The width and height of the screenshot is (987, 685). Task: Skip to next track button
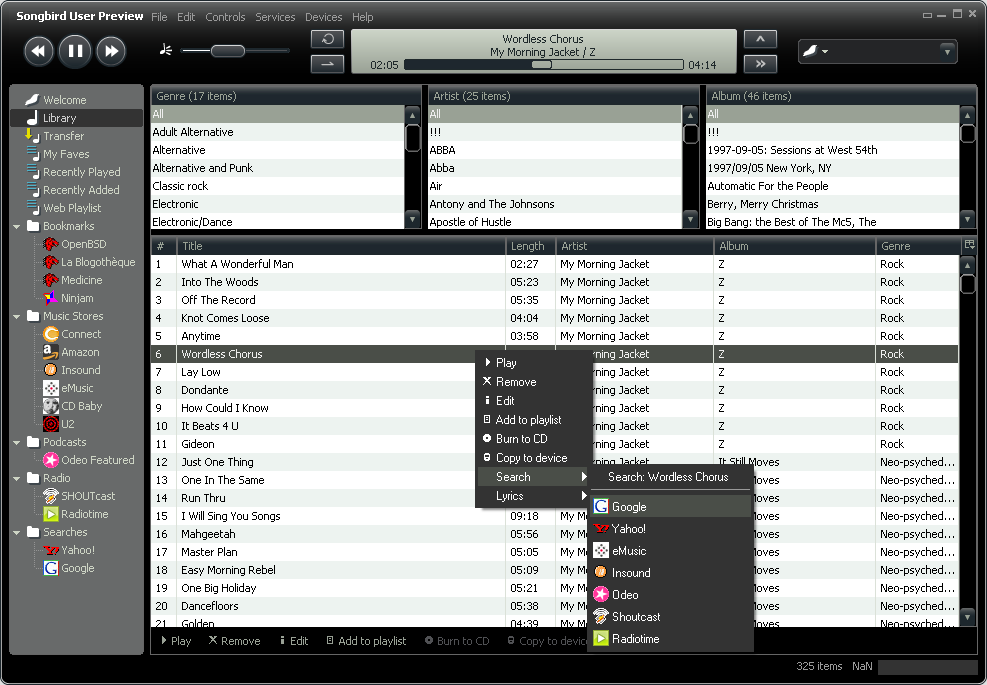click(x=111, y=51)
